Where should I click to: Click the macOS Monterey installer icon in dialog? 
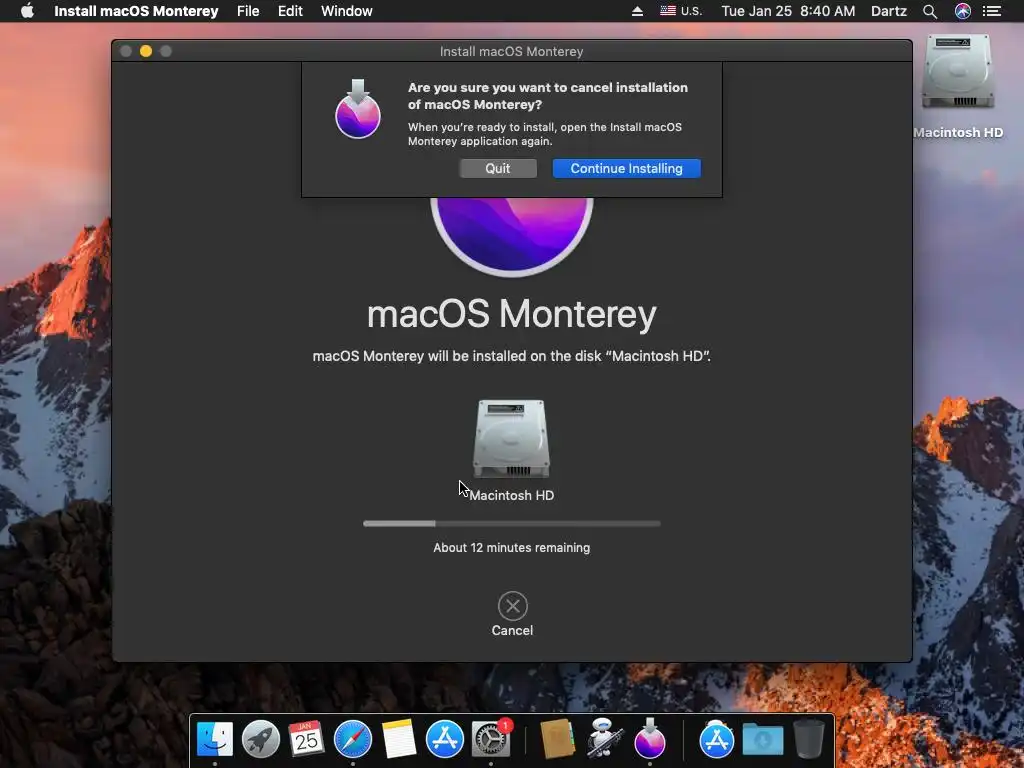[x=358, y=109]
